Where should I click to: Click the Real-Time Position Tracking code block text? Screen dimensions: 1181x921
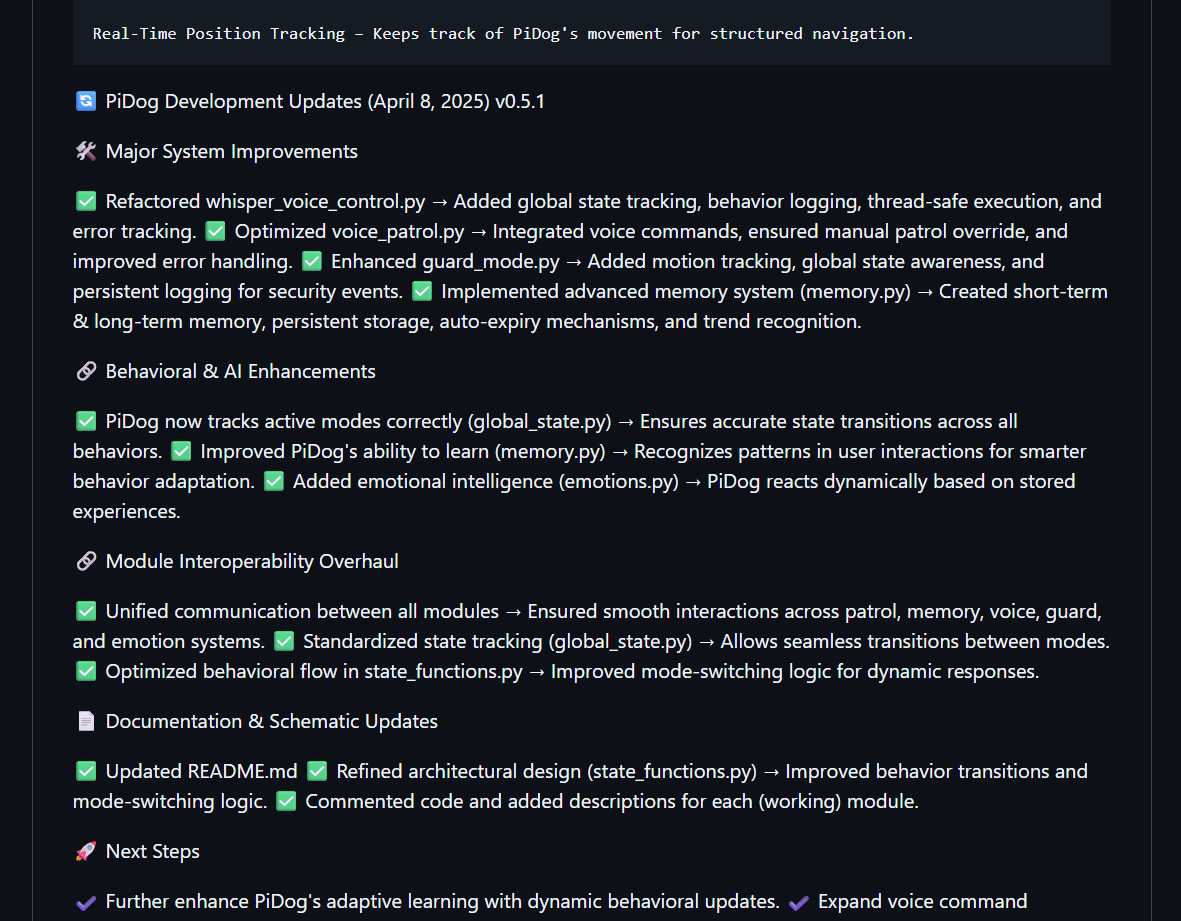coord(503,34)
